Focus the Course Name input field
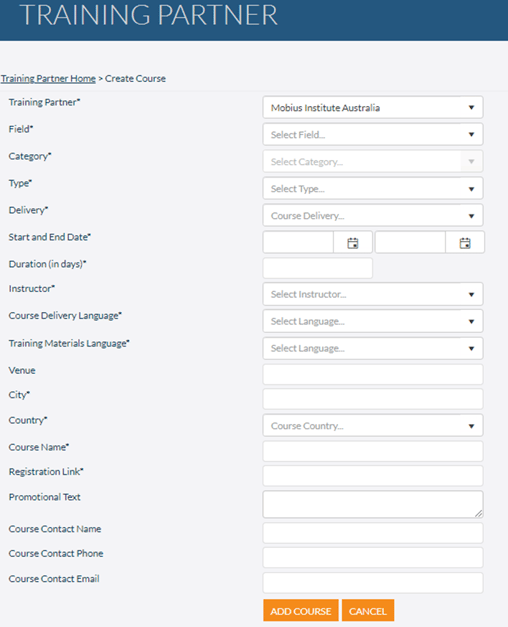 pos(373,451)
